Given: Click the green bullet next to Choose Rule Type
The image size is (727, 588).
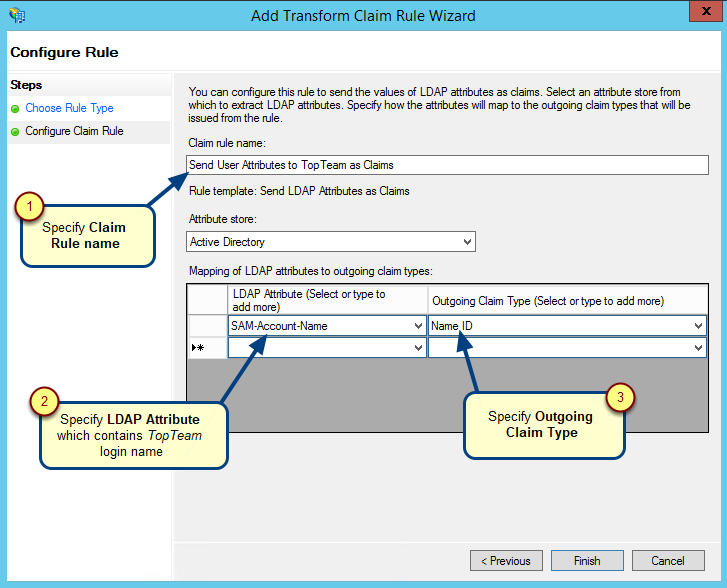Looking at the screenshot, I should 15,109.
